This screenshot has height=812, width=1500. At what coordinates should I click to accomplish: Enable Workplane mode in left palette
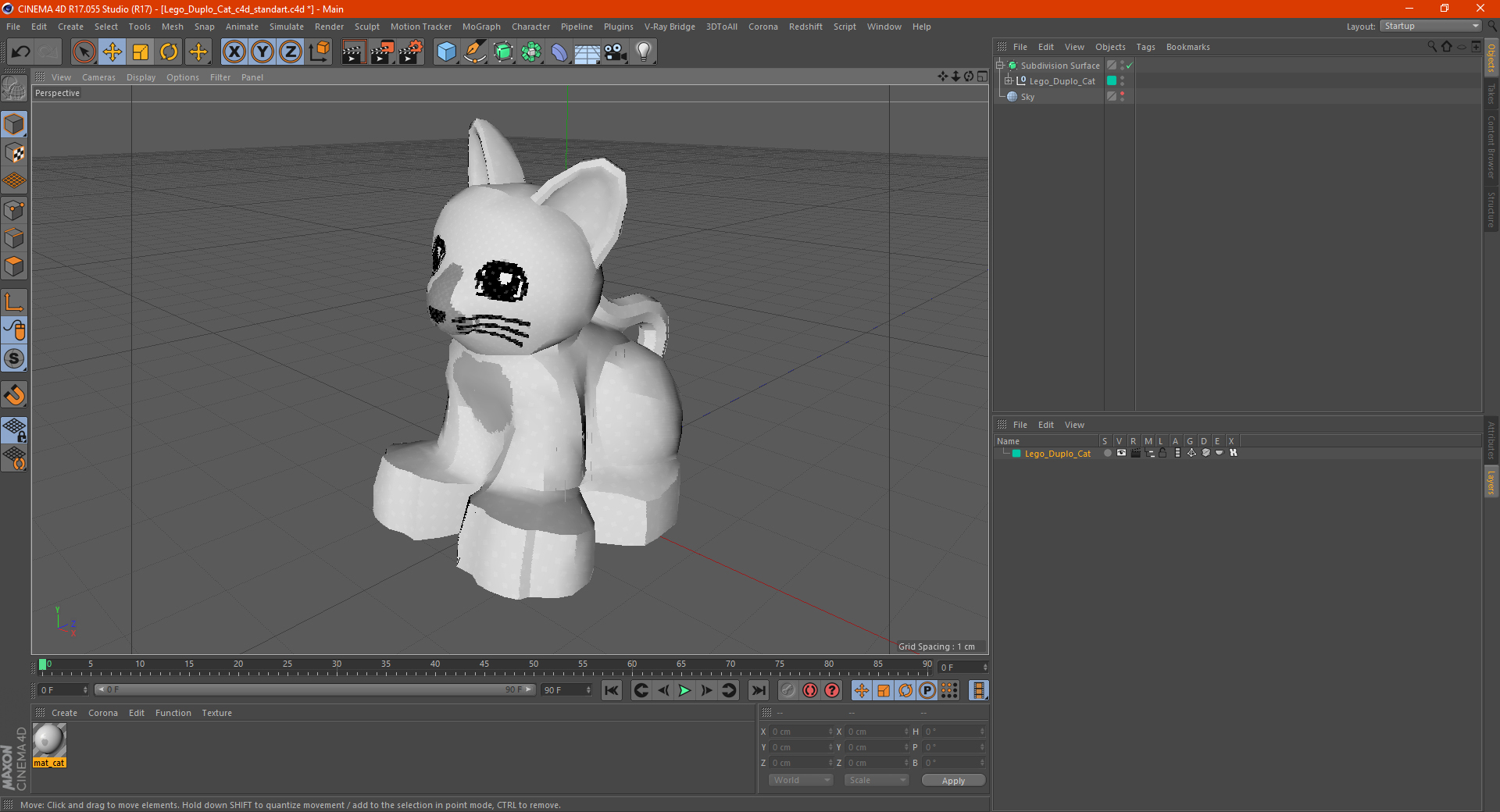click(14, 181)
